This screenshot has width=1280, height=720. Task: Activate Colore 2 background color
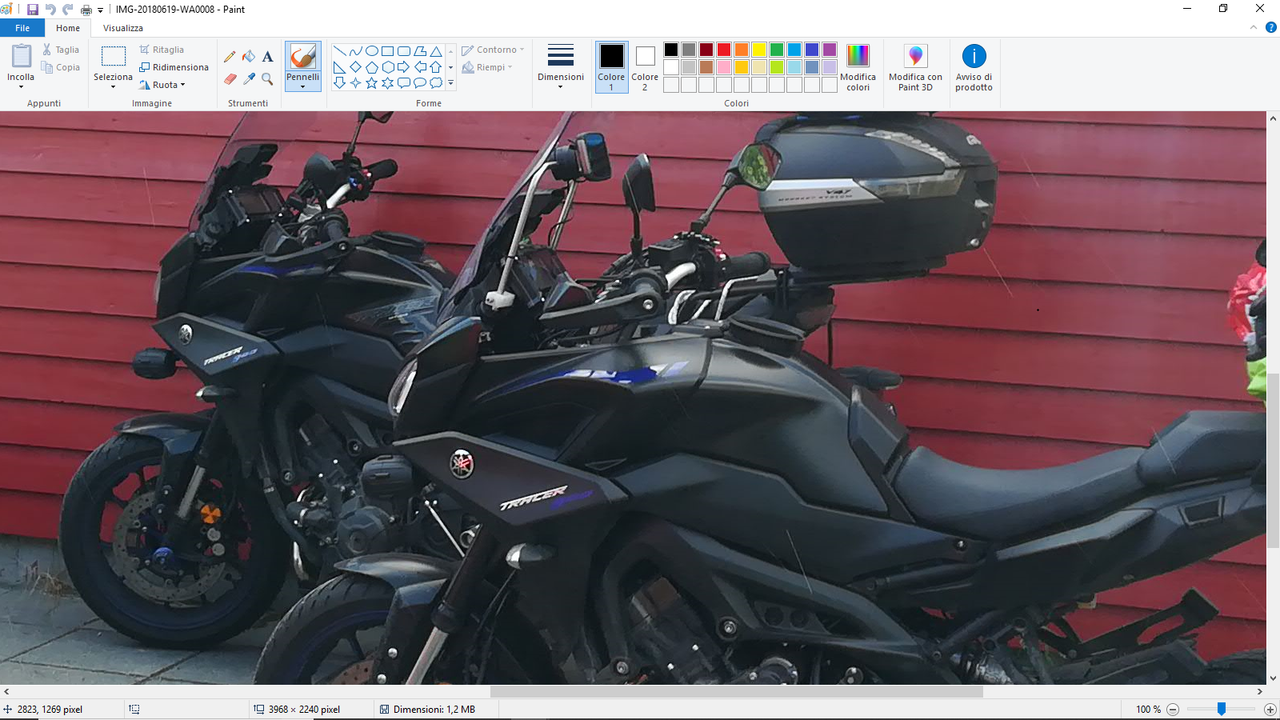pyautogui.click(x=645, y=67)
